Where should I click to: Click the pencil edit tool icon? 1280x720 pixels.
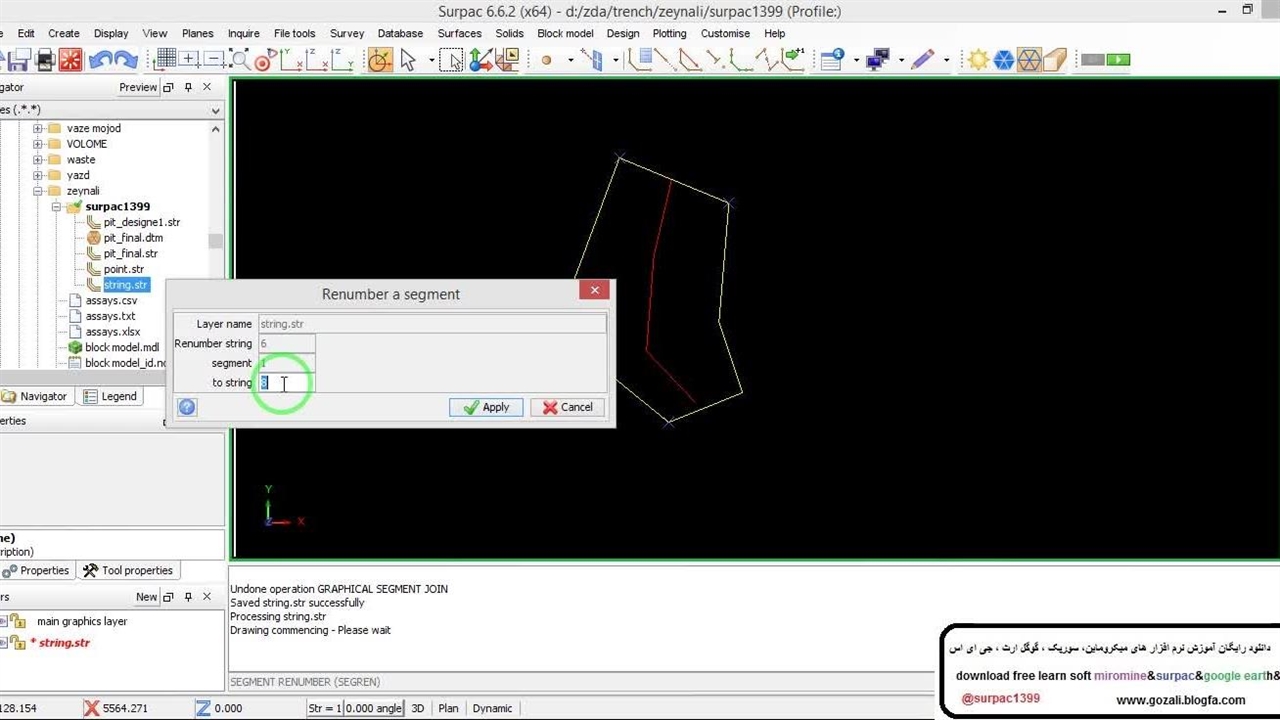coord(922,60)
